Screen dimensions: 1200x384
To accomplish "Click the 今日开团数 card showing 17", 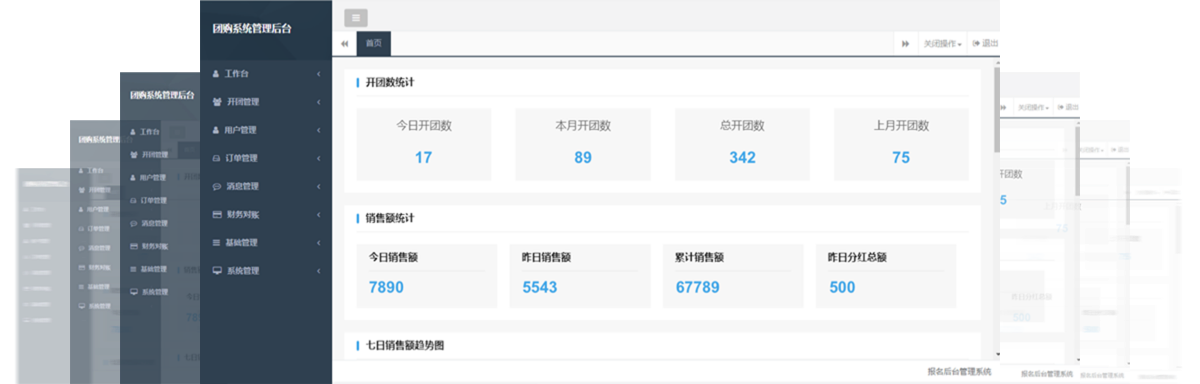I will 424,144.
